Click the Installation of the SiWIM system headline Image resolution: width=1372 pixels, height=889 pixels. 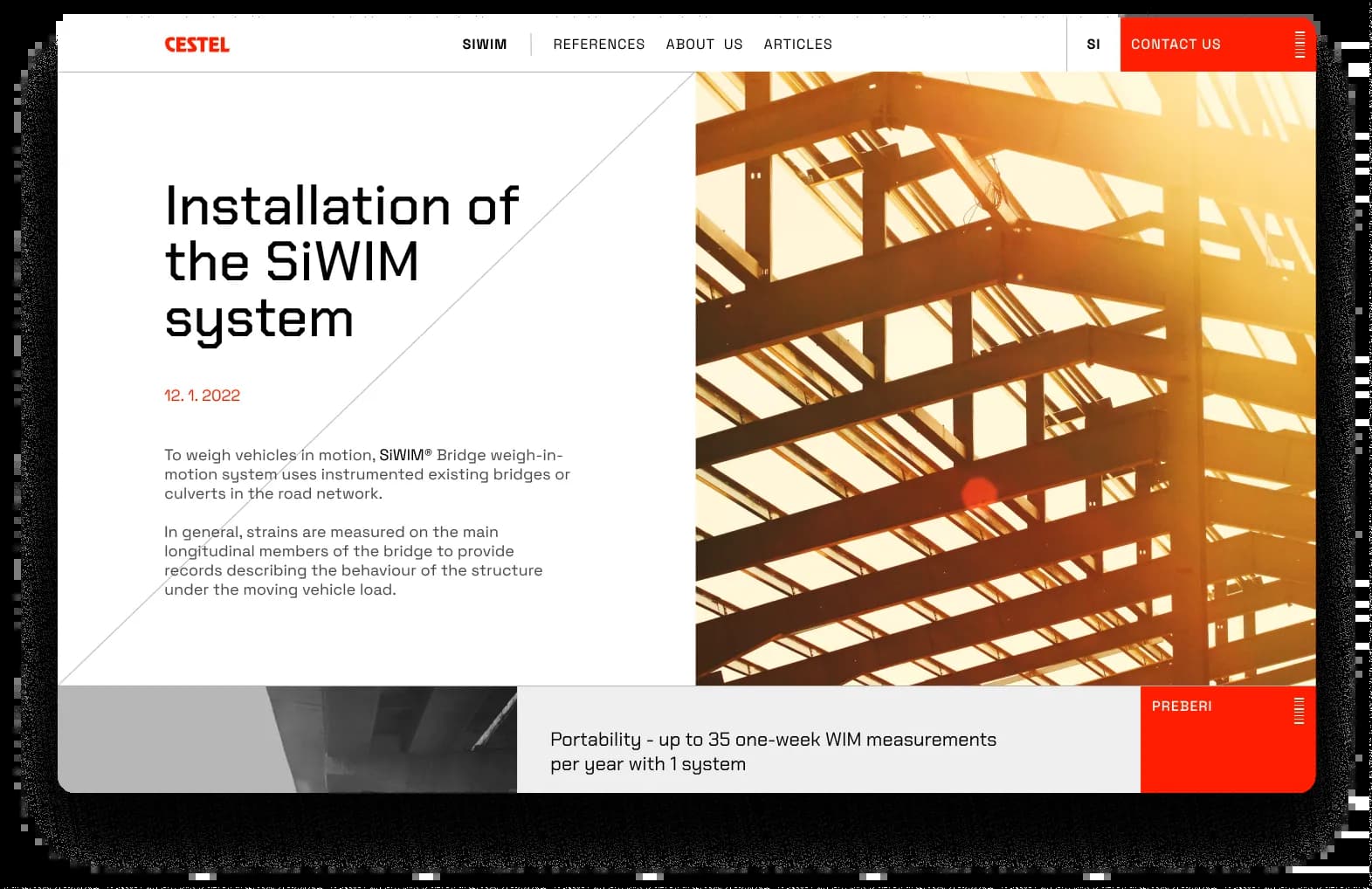click(x=341, y=261)
